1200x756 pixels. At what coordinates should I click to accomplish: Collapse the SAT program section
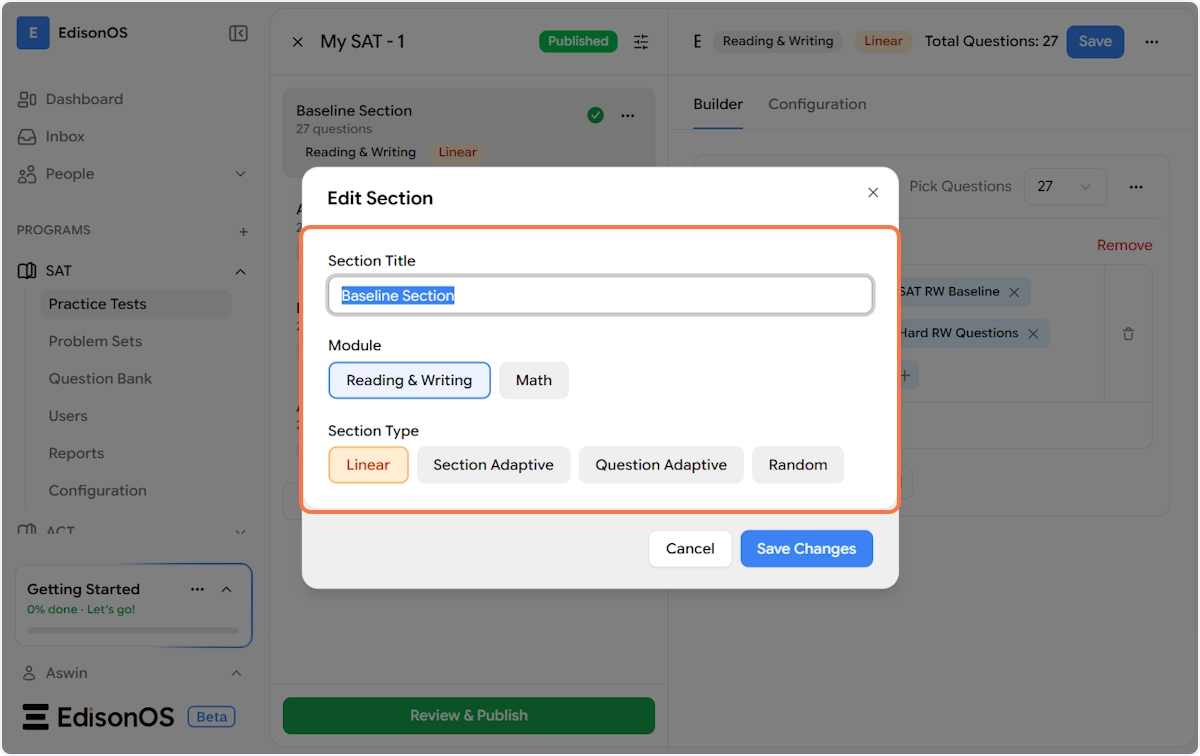(x=240, y=271)
